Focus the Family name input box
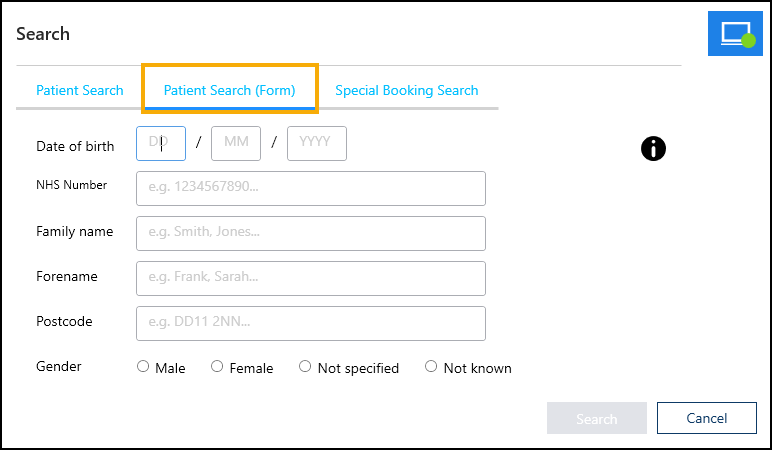 point(311,233)
